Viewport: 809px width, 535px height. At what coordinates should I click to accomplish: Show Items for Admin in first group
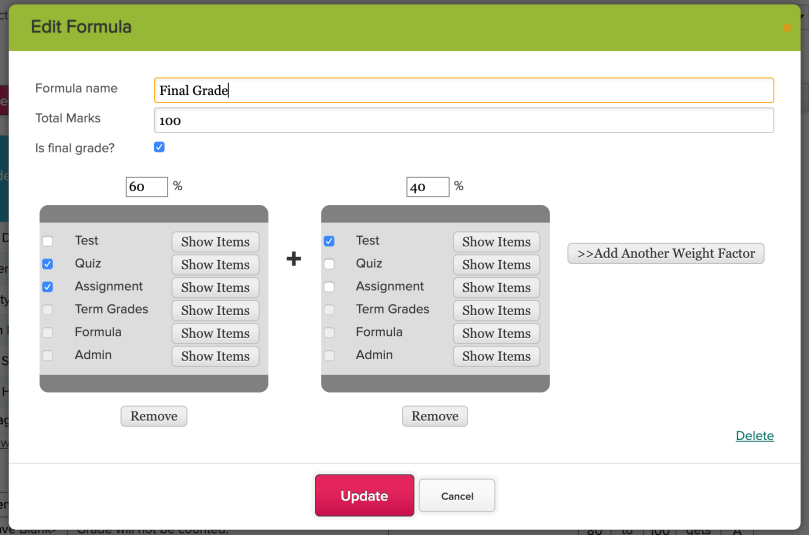pyautogui.click(x=215, y=356)
